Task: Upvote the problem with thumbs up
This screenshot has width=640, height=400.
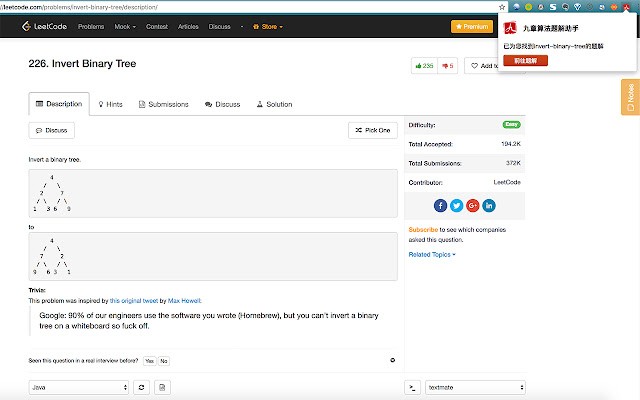Action: (x=421, y=66)
